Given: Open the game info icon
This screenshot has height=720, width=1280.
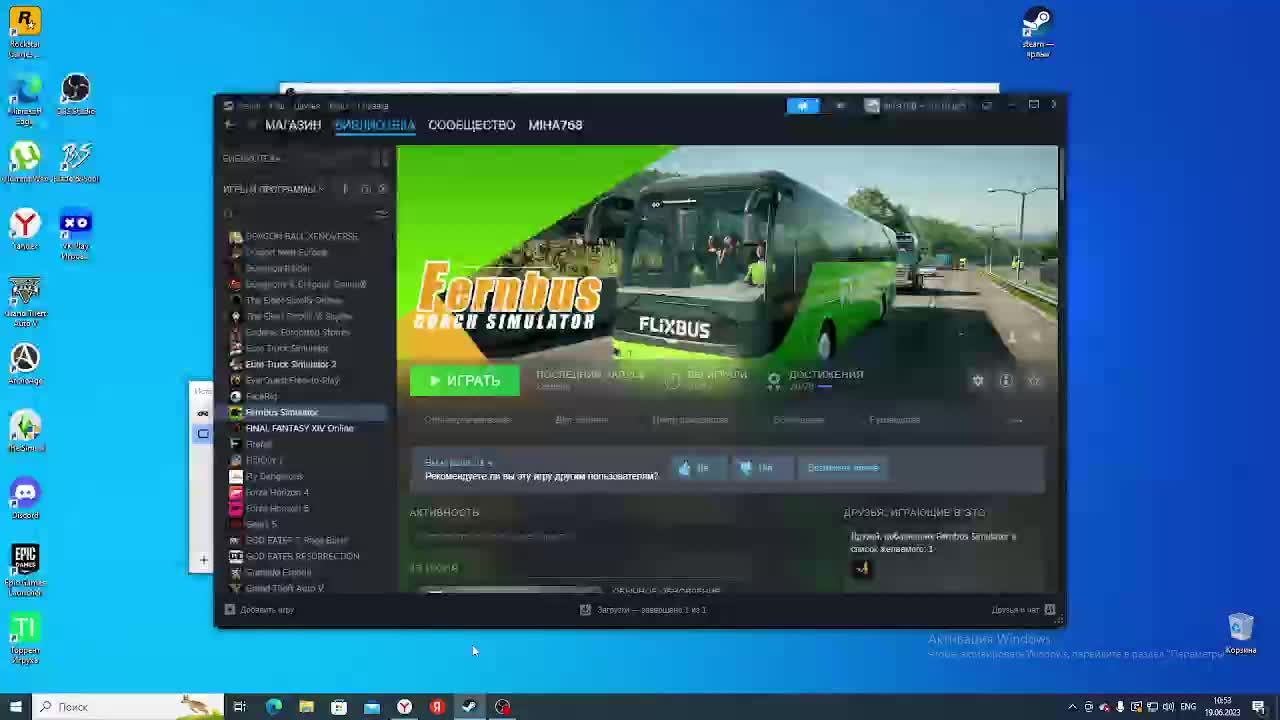Looking at the screenshot, I should pos(1006,381).
